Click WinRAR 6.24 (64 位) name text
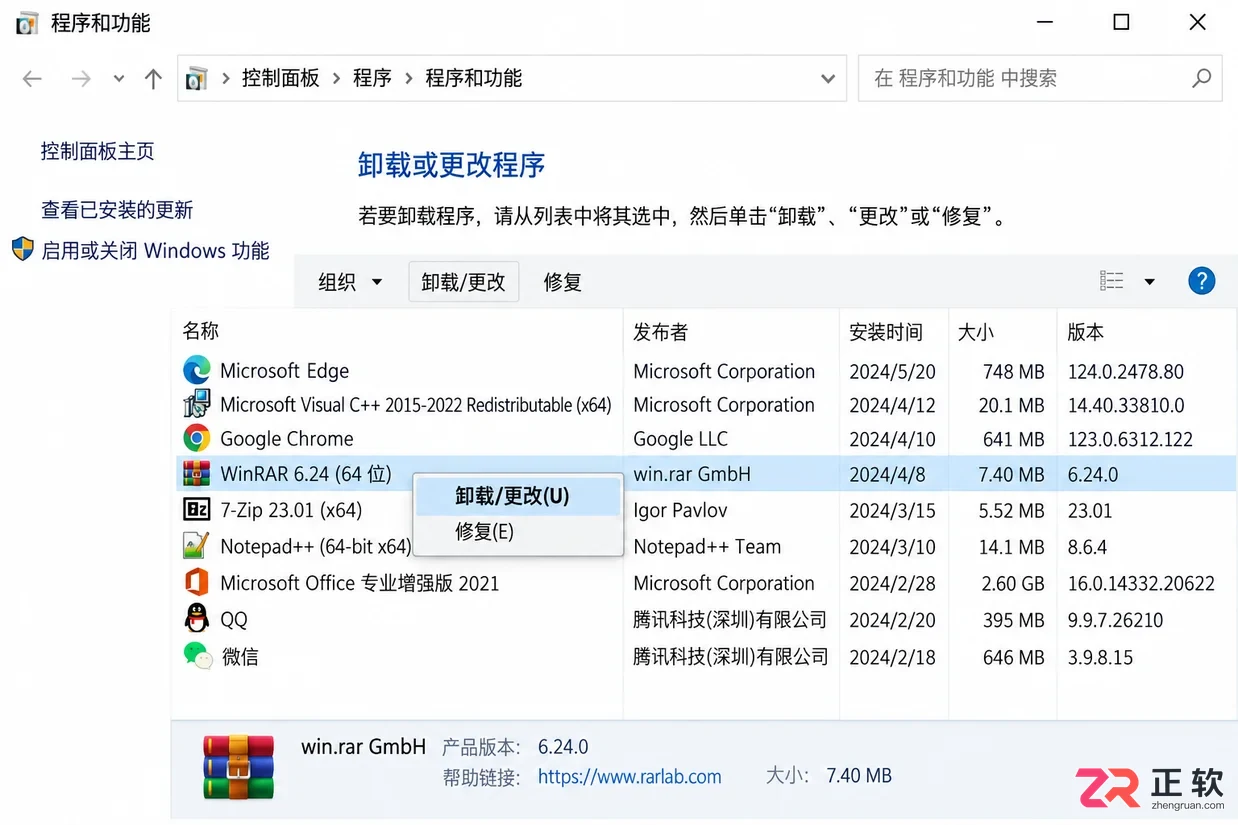This screenshot has height=825, width=1238. point(305,474)
